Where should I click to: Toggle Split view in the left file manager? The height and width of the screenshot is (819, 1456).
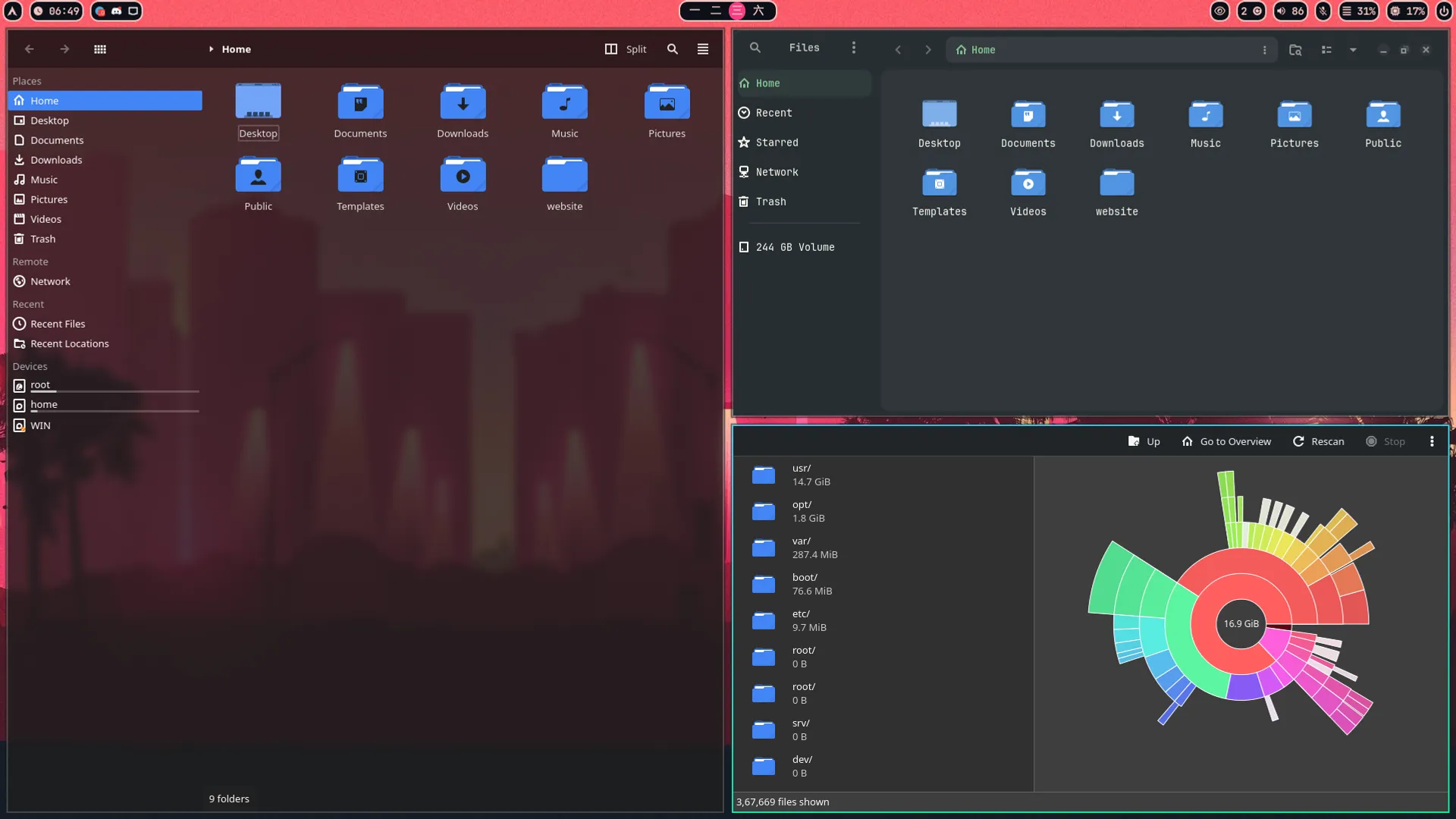click(626, 49)
